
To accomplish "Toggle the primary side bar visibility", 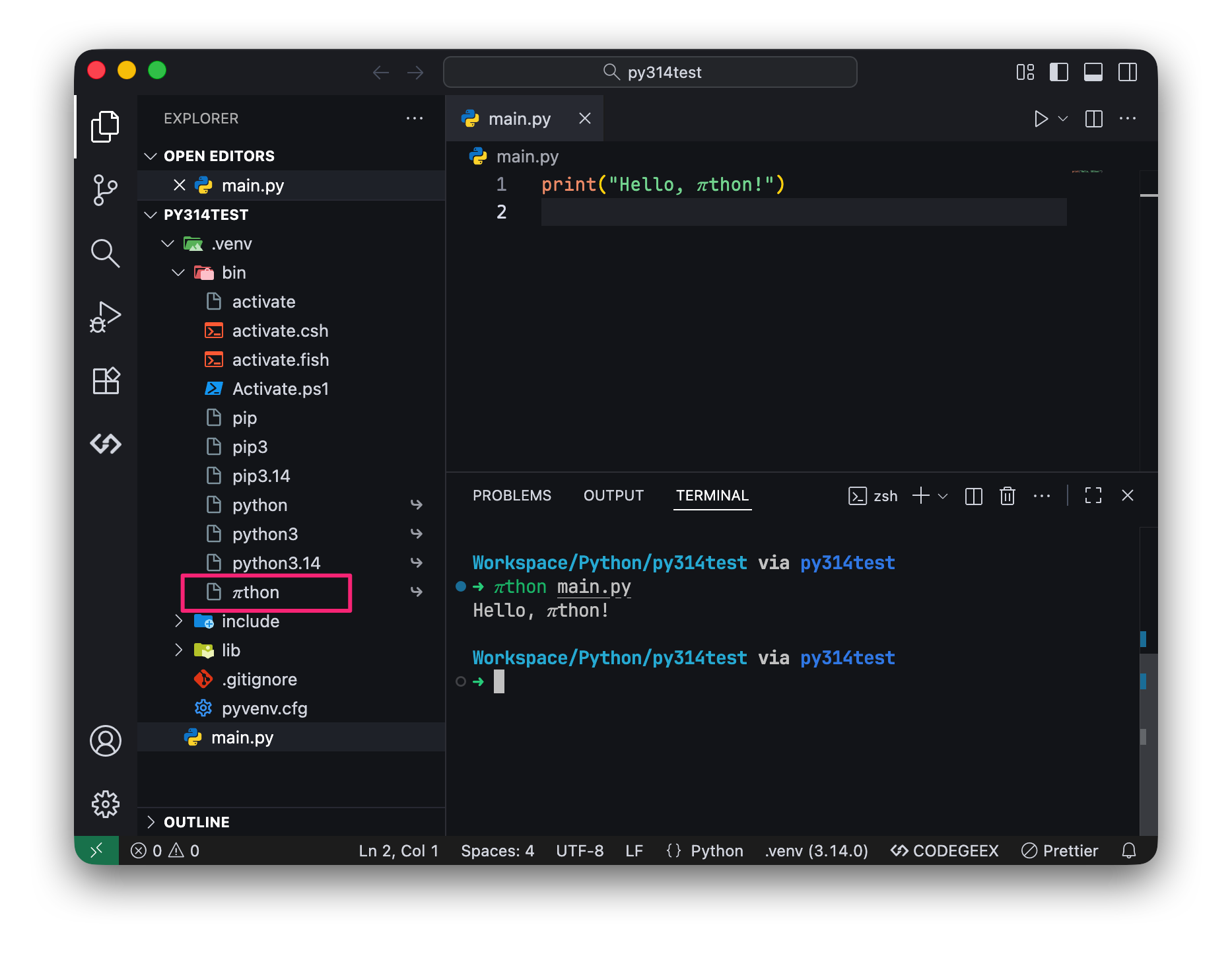I will click(x=1058, y=72).
